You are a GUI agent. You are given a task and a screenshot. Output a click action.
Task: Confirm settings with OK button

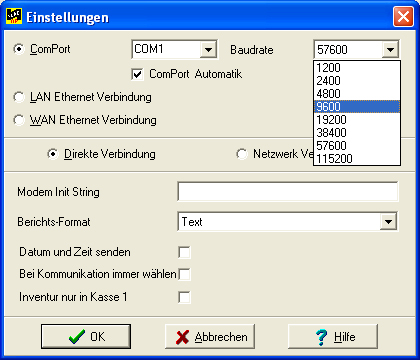tap(86, 337)
